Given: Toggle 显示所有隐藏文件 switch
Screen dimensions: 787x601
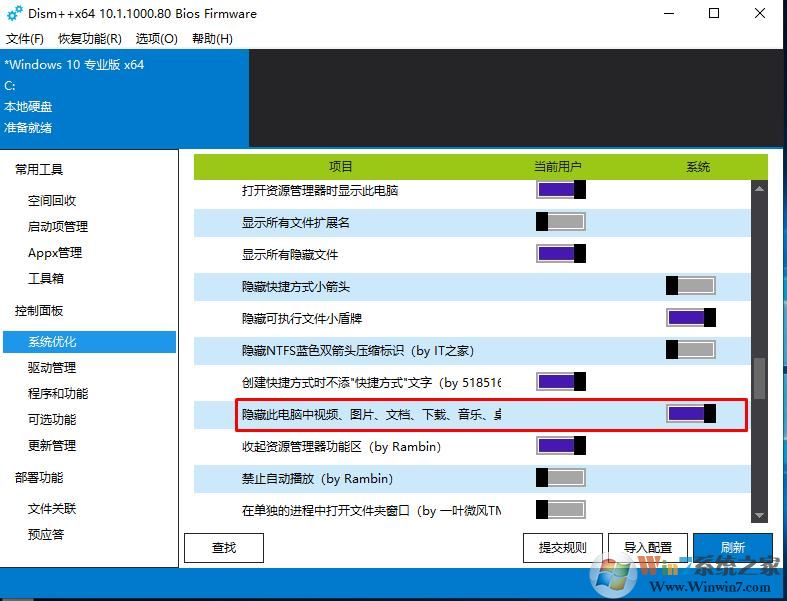Looking at the screenshot, I should click(561, 254).
